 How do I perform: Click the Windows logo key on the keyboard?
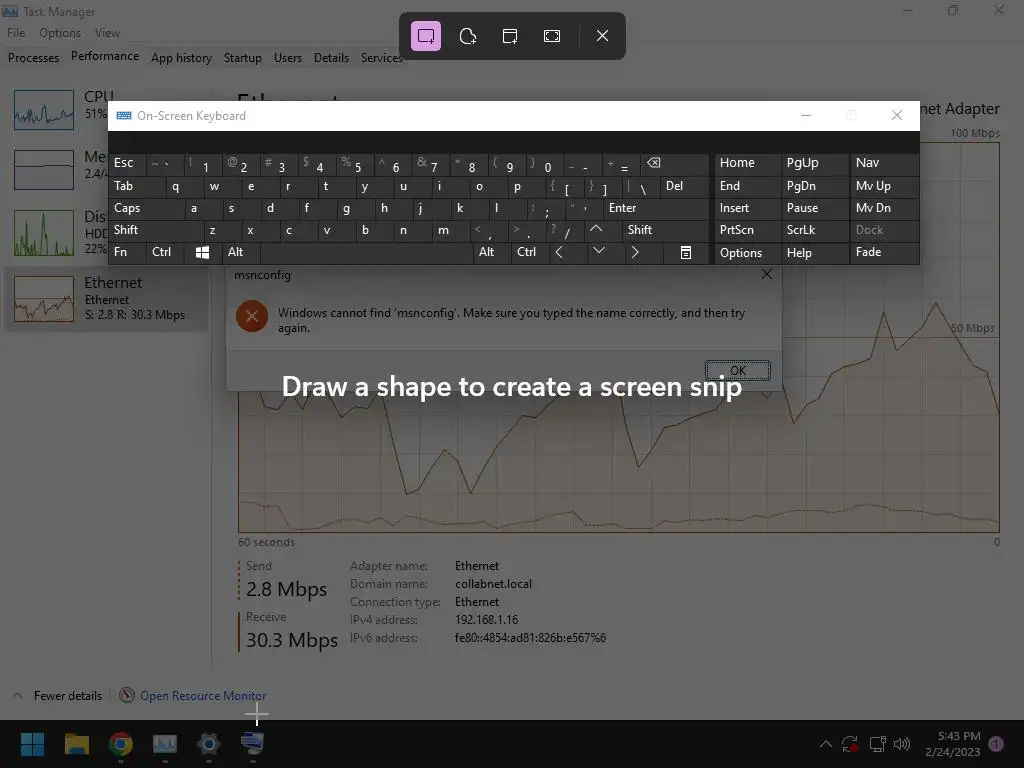[202, 252]
